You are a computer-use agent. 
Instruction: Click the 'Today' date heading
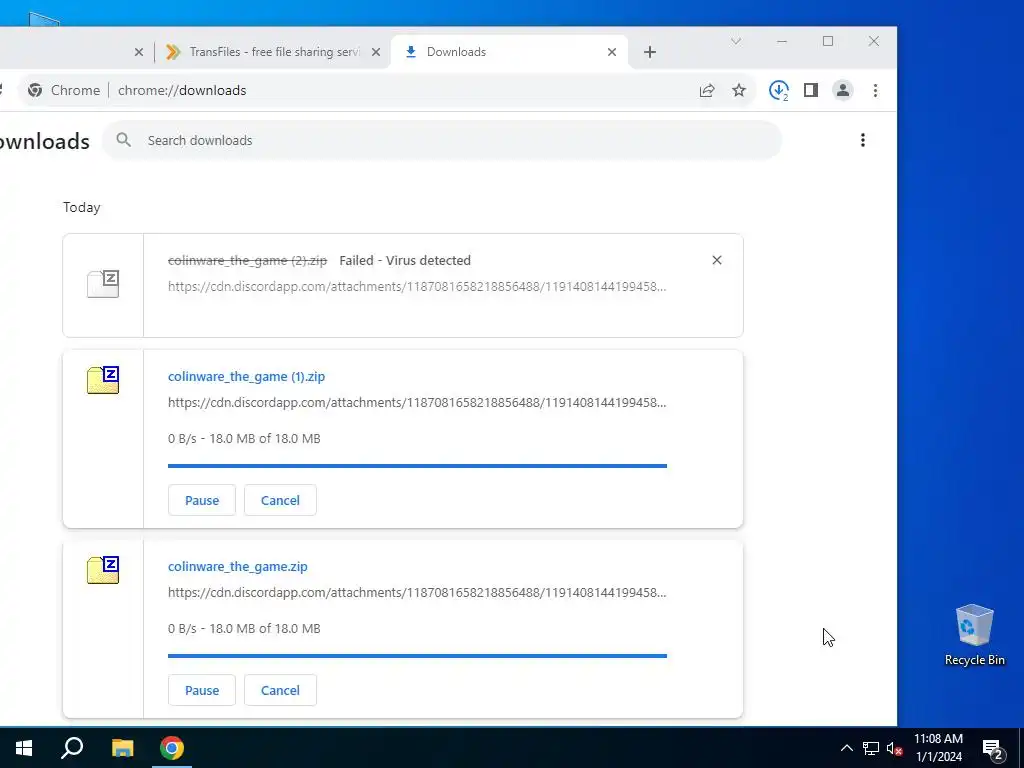pos(82,207)
